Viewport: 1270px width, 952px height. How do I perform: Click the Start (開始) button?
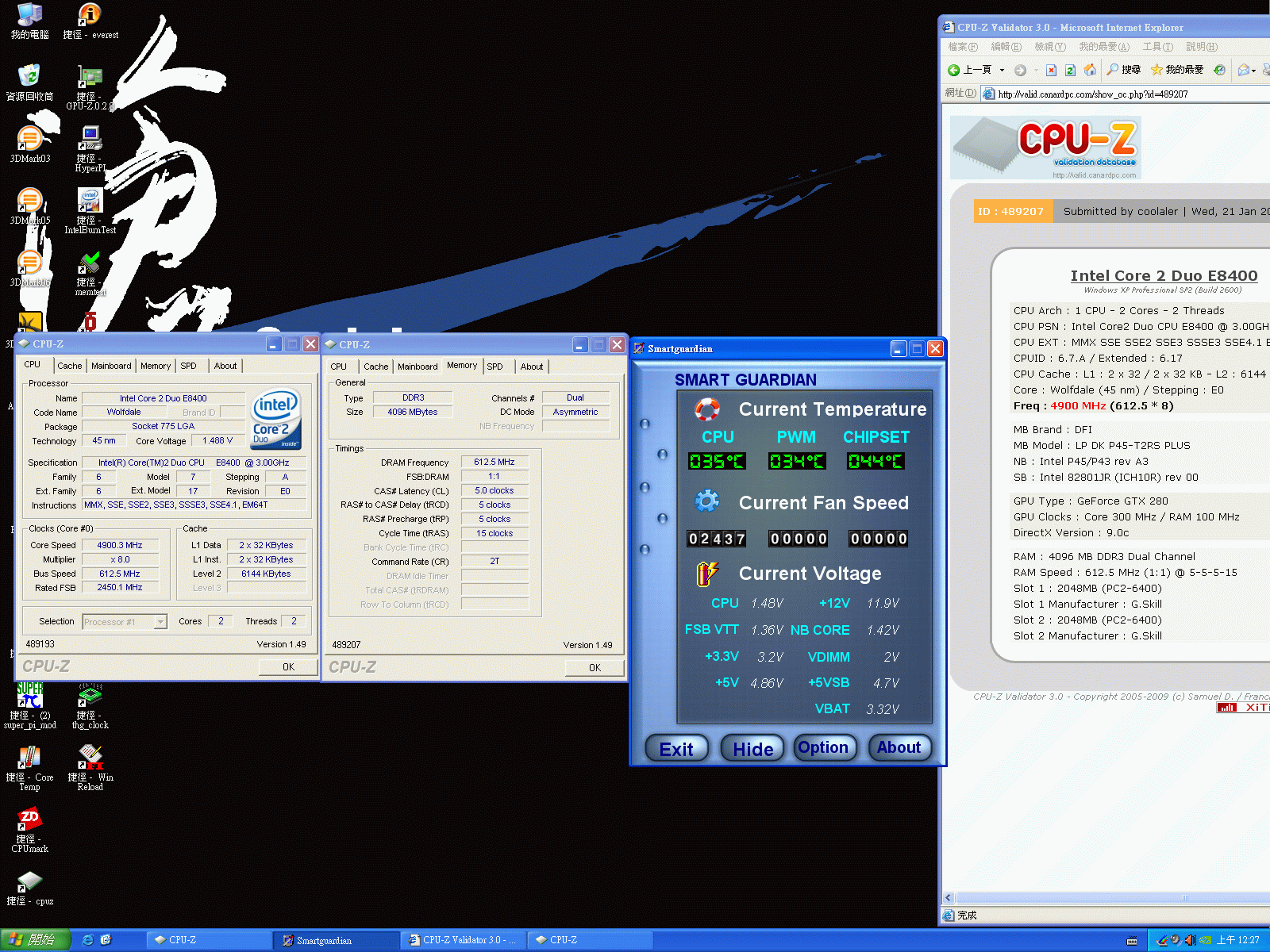(36, 940)
